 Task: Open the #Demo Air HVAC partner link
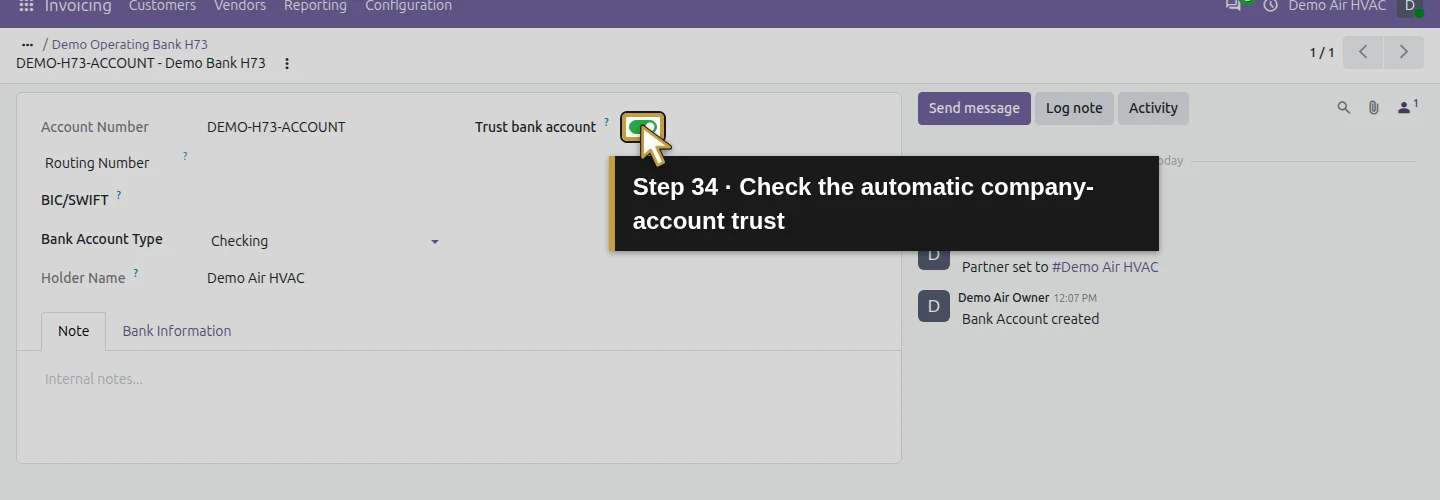(1105, 267)
